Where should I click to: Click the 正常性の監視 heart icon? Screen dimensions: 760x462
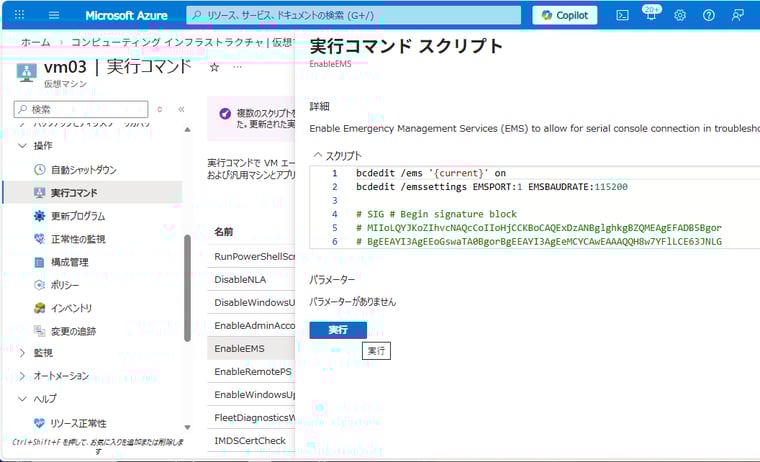point(40,239)
